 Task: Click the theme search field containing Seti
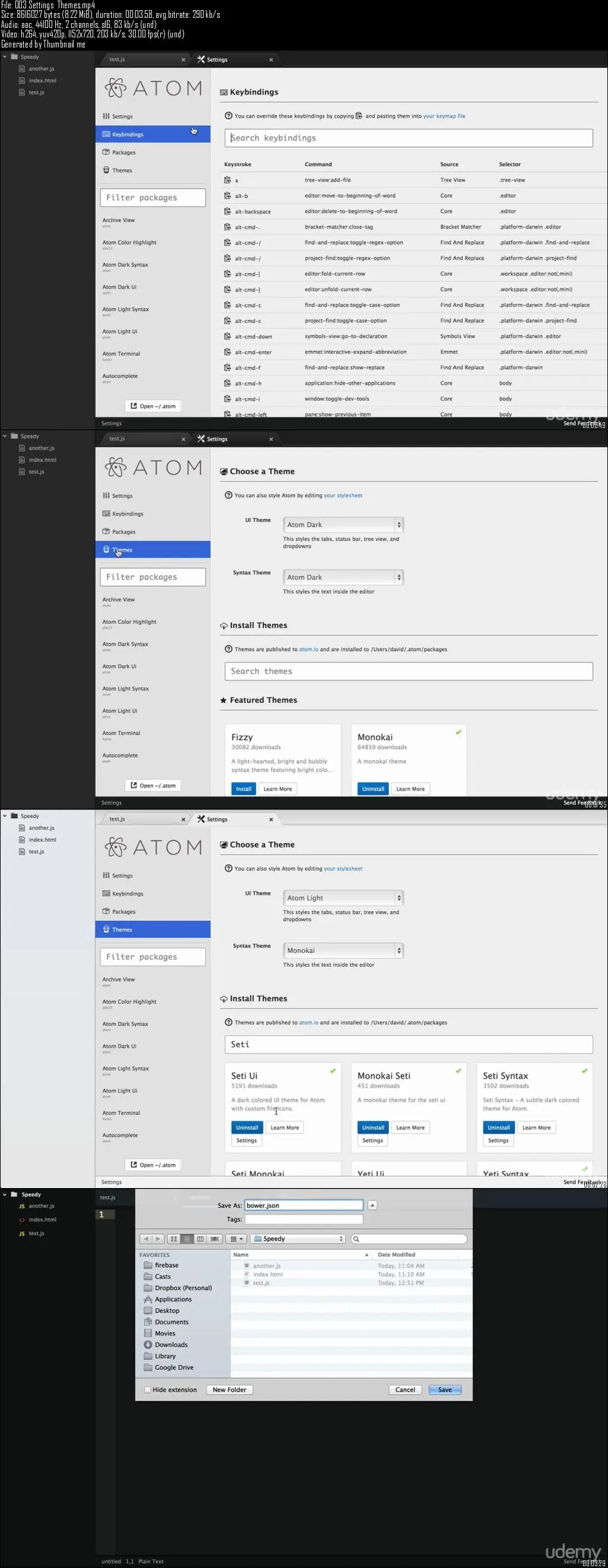pyautogui.click(x=408, y=1044)
